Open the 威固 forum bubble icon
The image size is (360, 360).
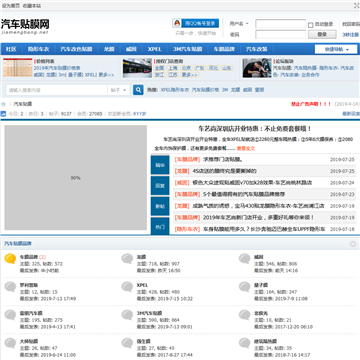pos(244,258)
